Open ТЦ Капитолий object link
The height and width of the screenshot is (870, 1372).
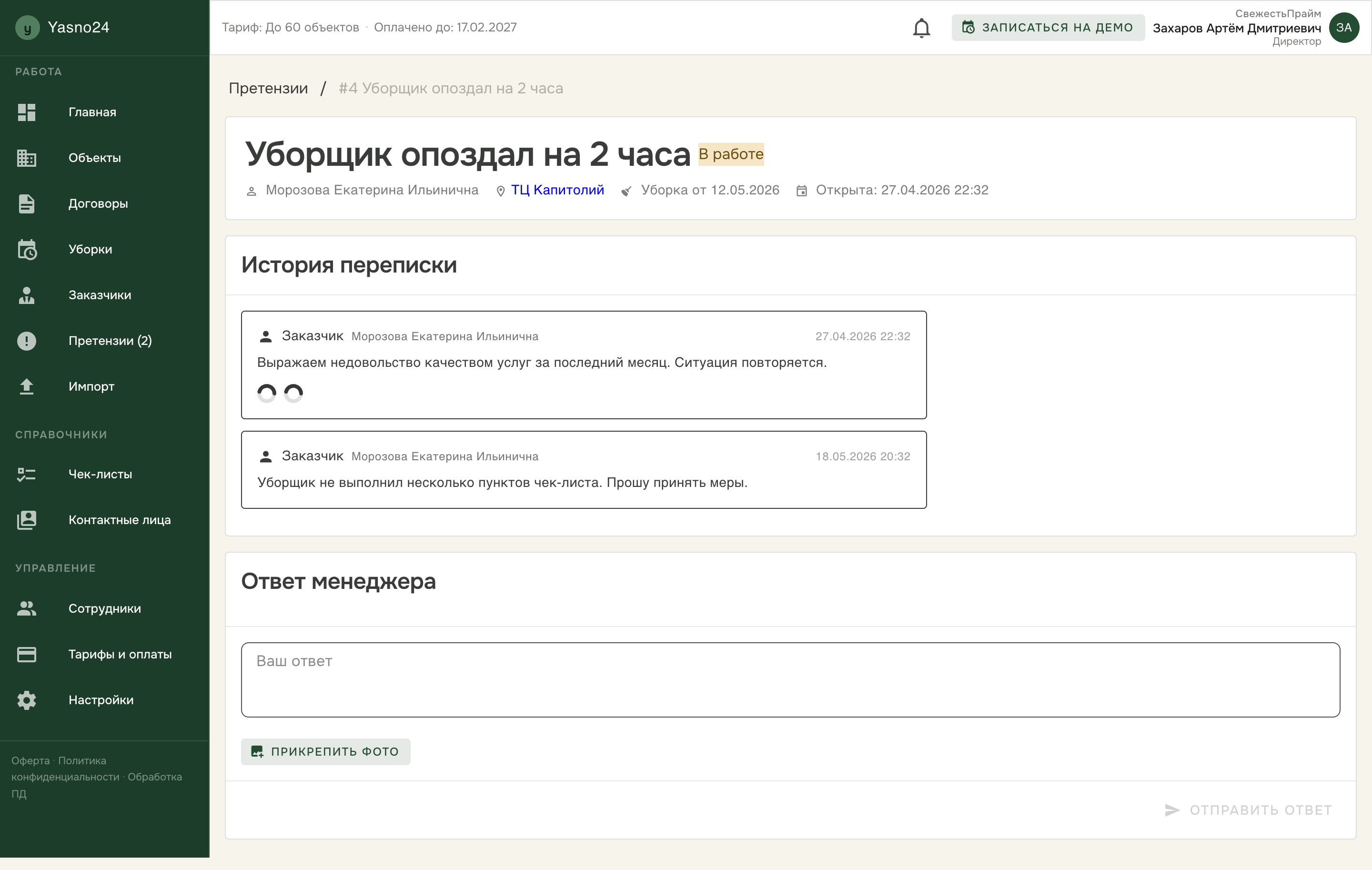[x=557, y=190]
